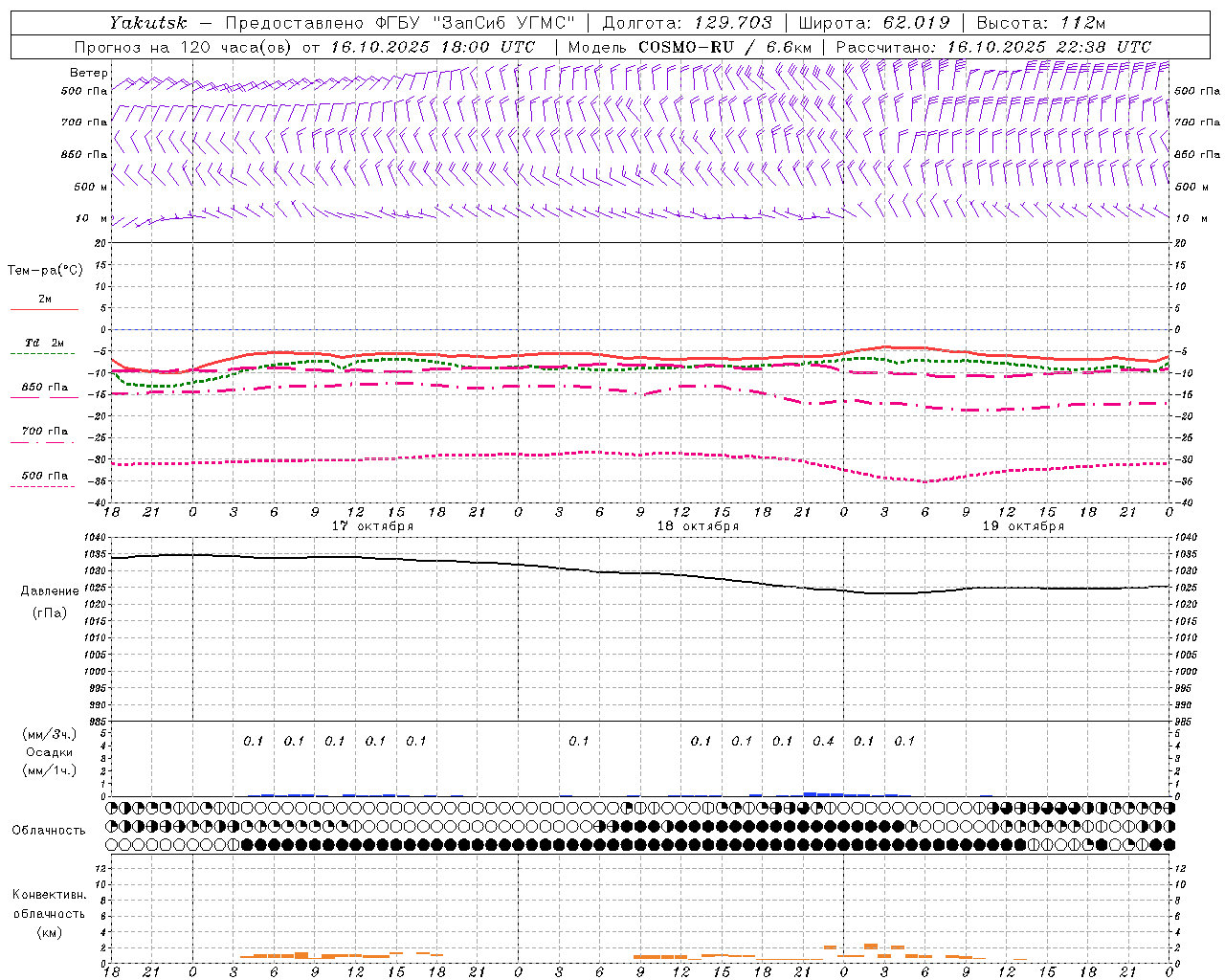Click the computed time 16.10.2025 22:38 UTC
The width and height of the screenshot is (1225, 980).
[x=1049, y=47]
